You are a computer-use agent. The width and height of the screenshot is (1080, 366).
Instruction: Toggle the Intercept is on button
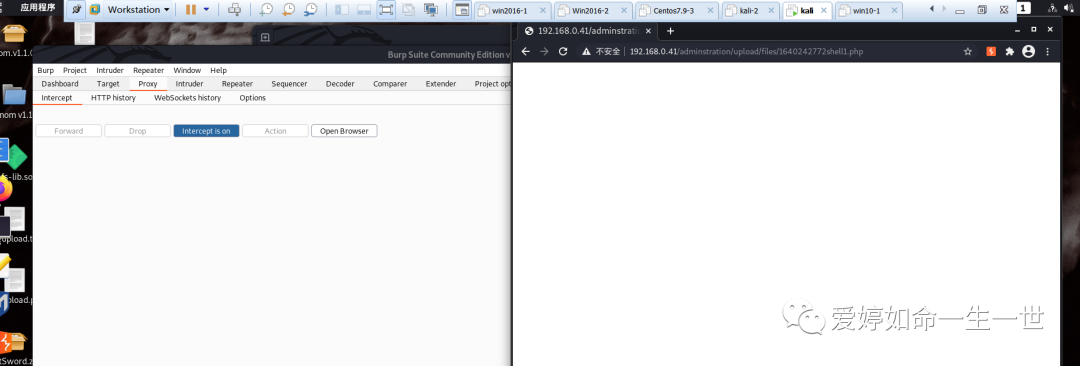(207, 131)
